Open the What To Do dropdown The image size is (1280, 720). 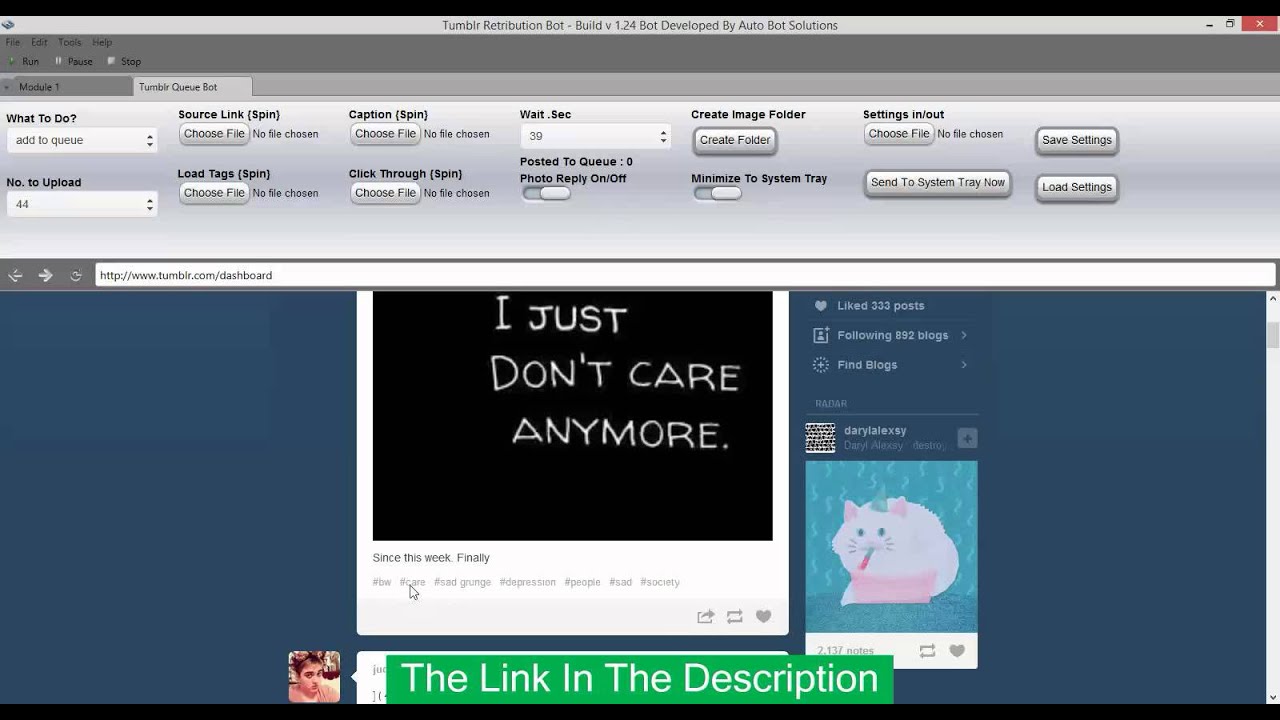pos(82,140)
